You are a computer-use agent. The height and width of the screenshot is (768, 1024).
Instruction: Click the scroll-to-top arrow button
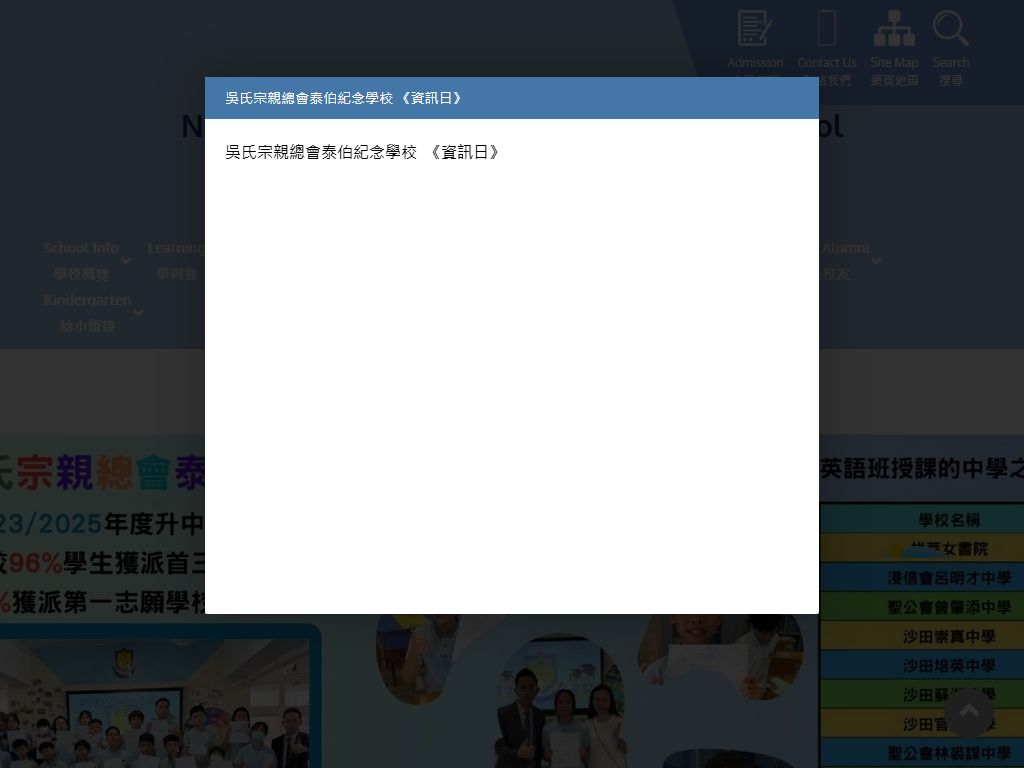pos(969,712)
